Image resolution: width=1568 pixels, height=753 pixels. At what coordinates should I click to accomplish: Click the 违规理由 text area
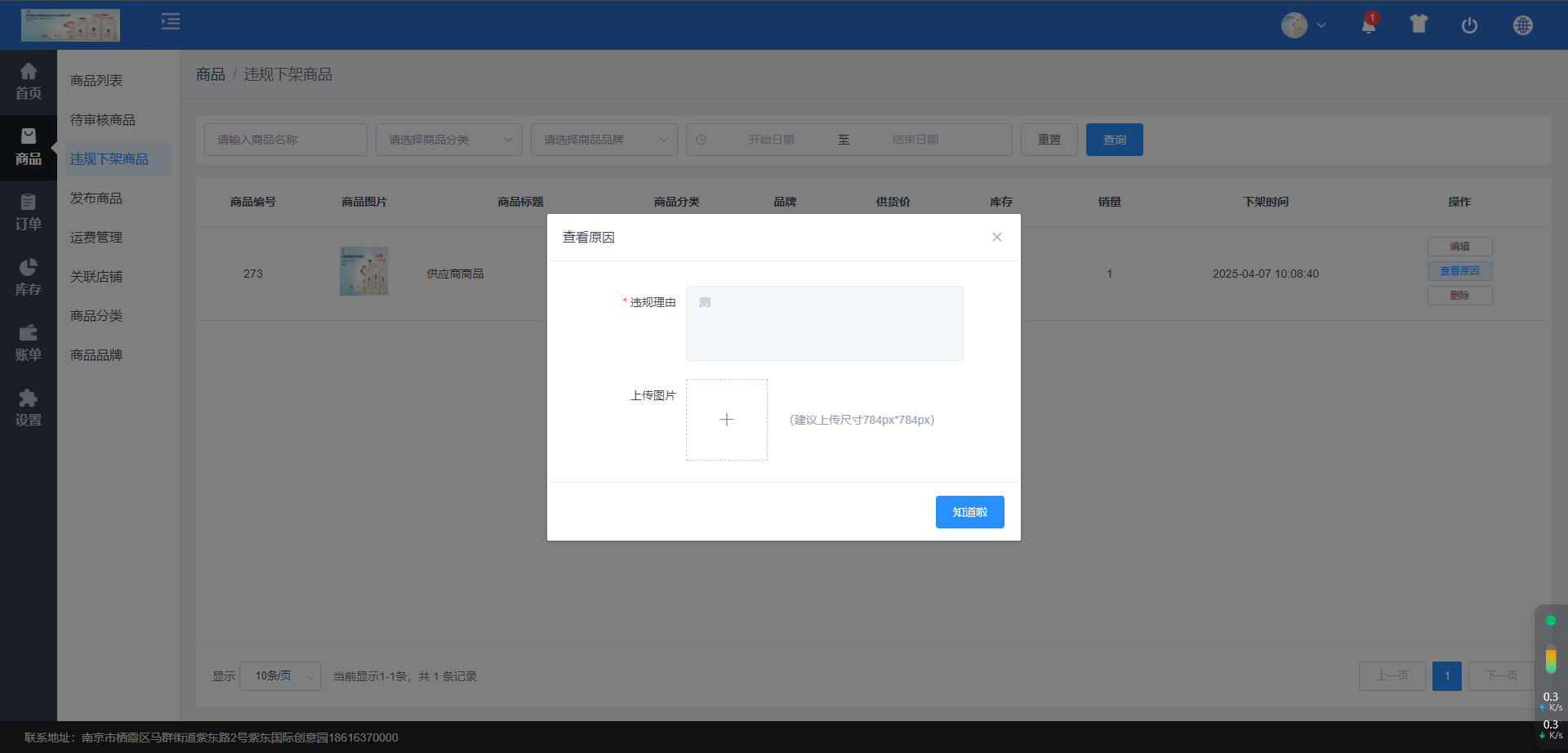(824, 323)
